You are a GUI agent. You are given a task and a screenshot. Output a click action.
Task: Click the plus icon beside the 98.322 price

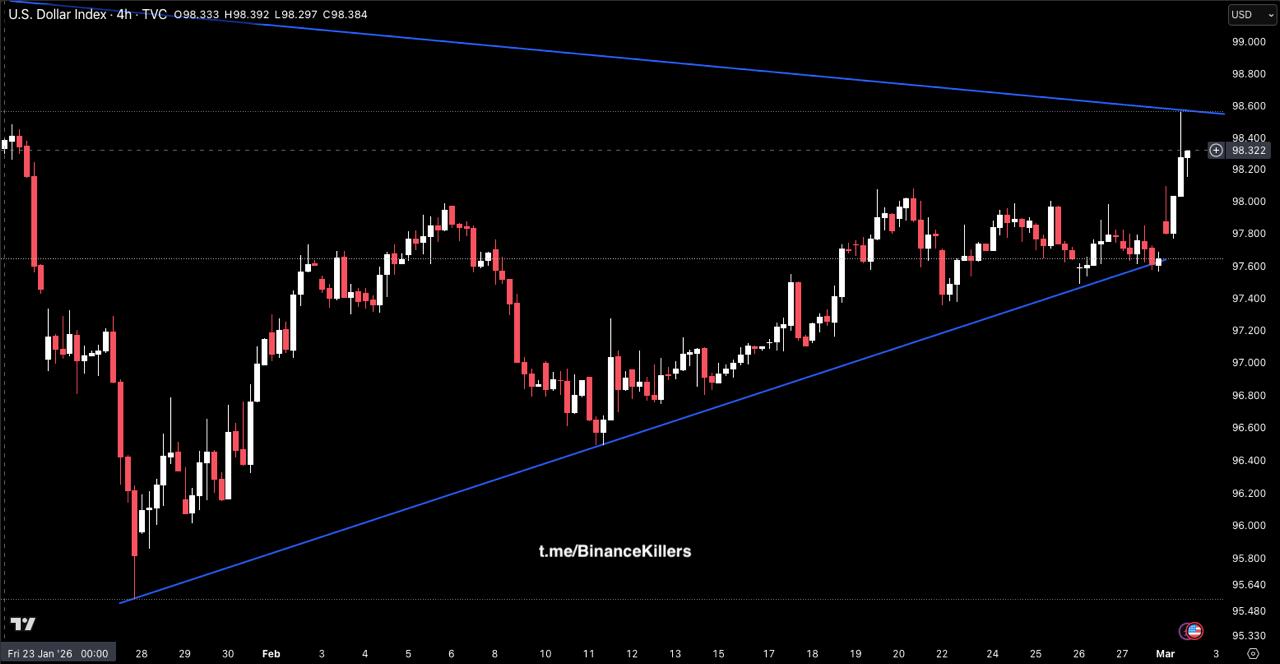point(1216,150)
